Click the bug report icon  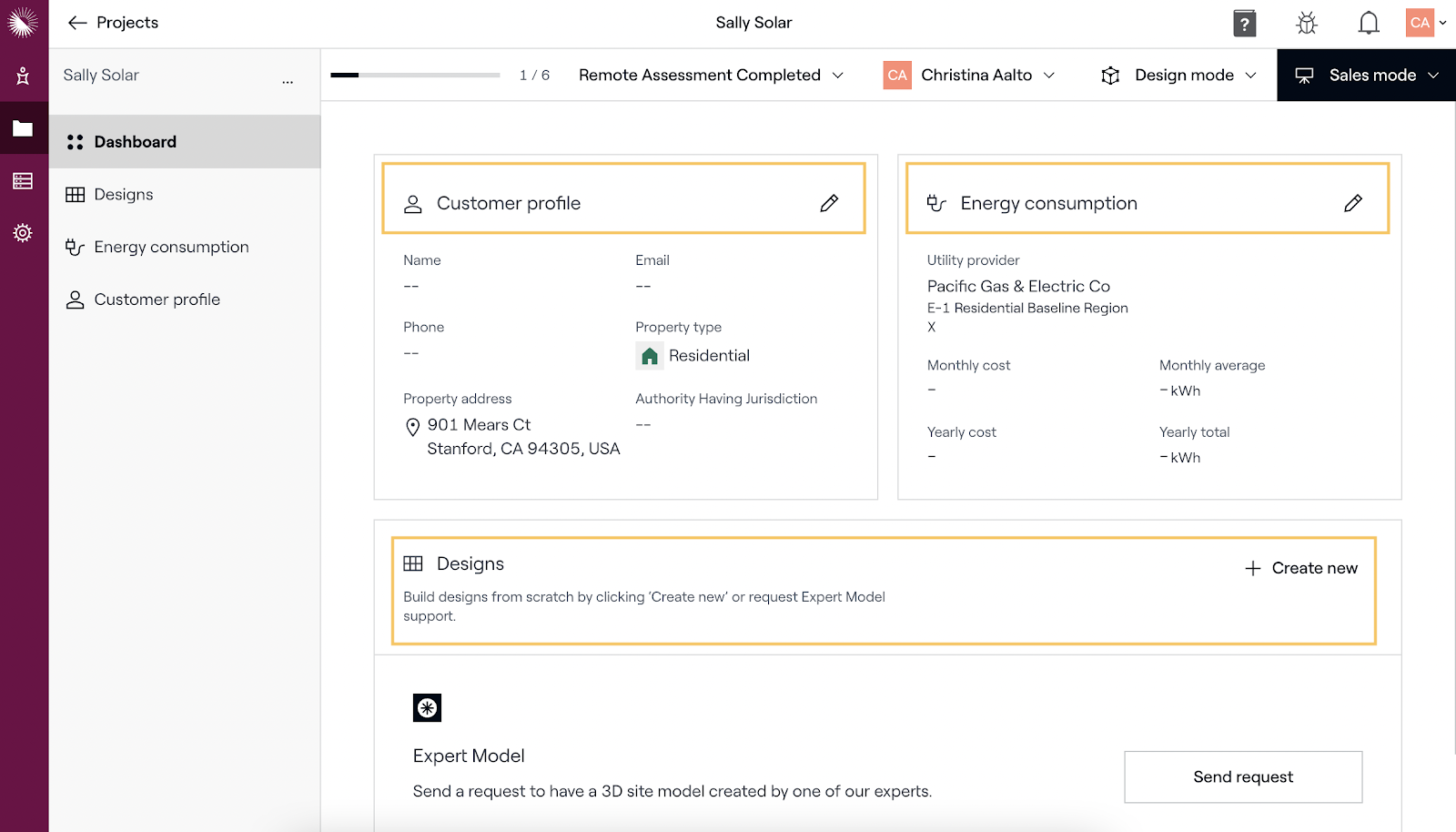pyautogui.click(x=1307, y=23)
